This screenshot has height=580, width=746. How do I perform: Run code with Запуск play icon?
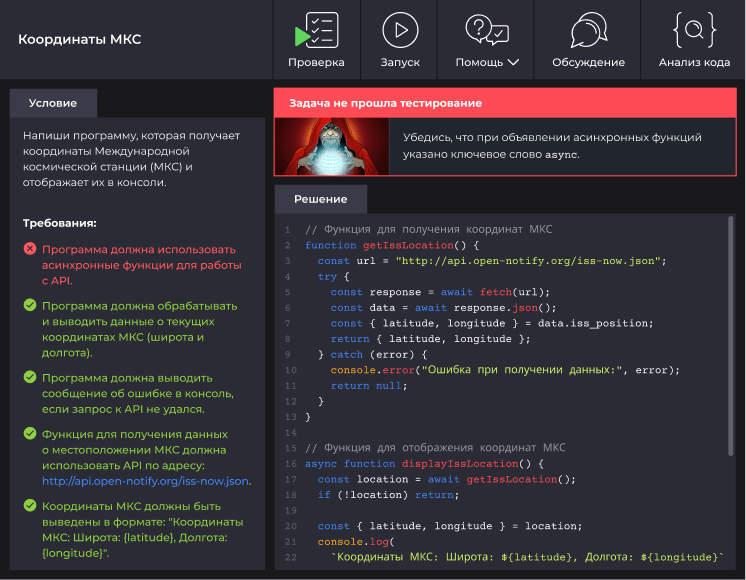(400, 30)
